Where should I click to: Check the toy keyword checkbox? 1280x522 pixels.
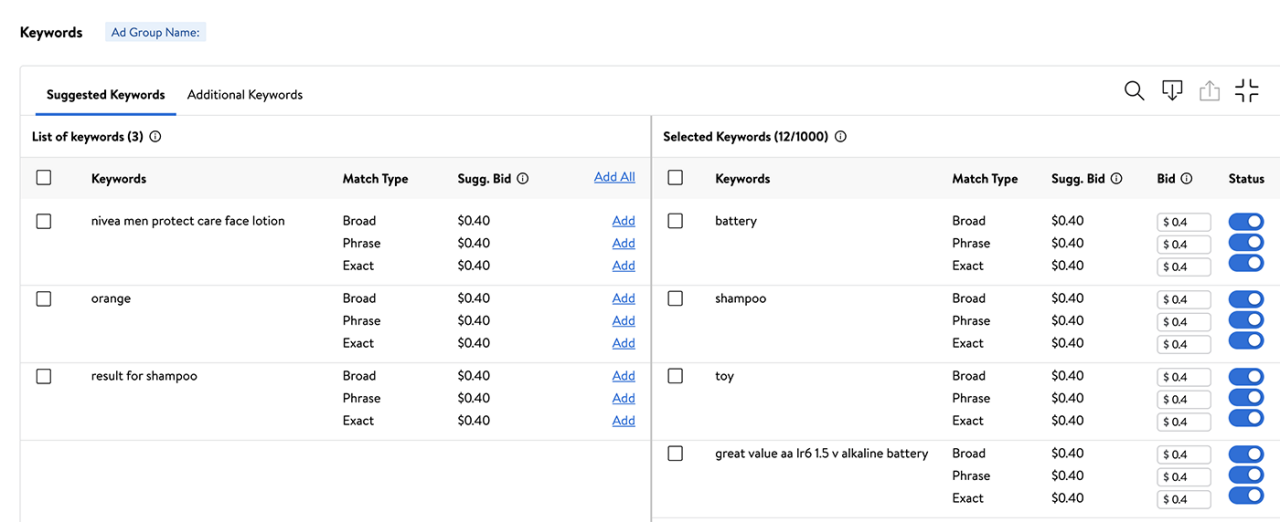675,376
